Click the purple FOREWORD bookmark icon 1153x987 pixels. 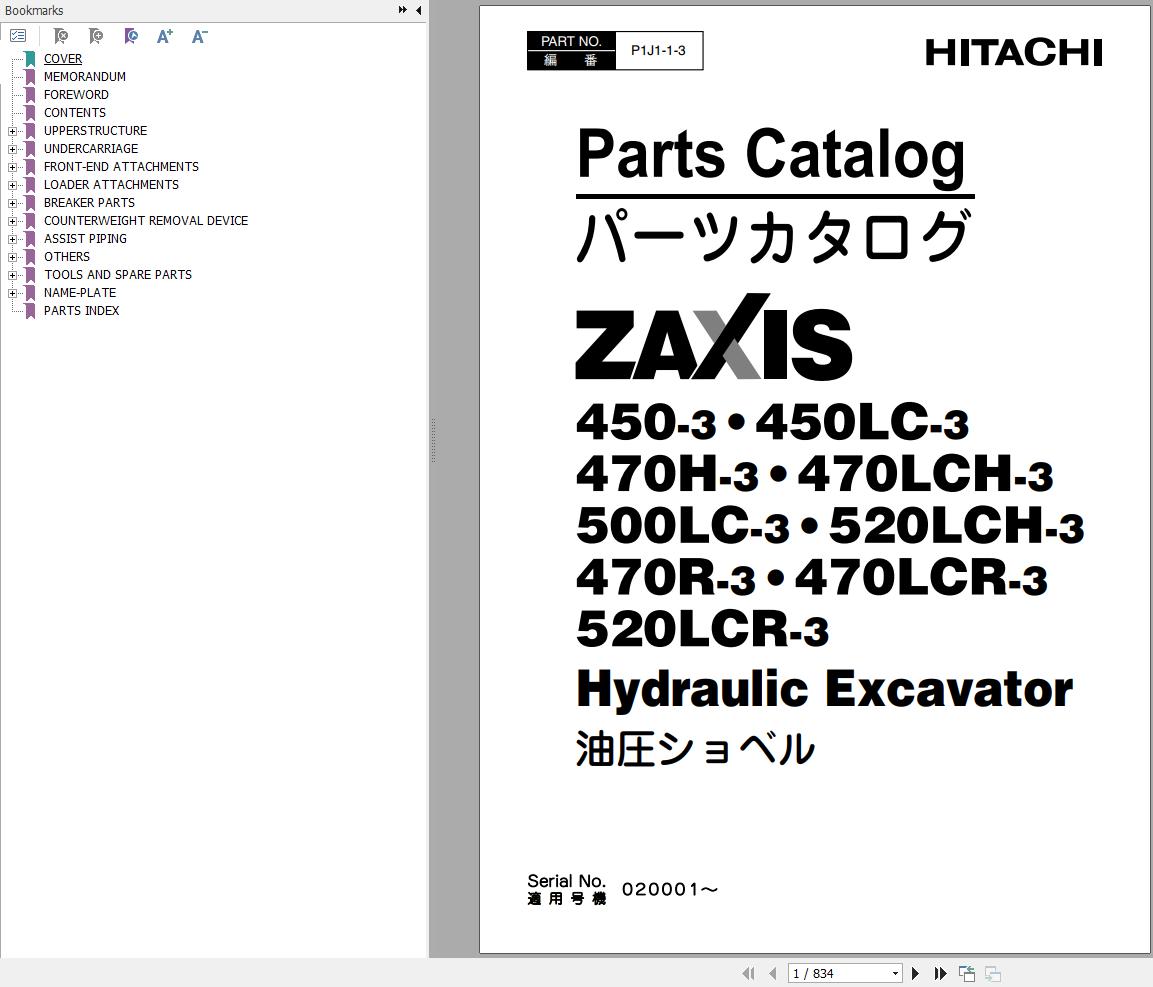pyautogui.click(x=30, y=95)
